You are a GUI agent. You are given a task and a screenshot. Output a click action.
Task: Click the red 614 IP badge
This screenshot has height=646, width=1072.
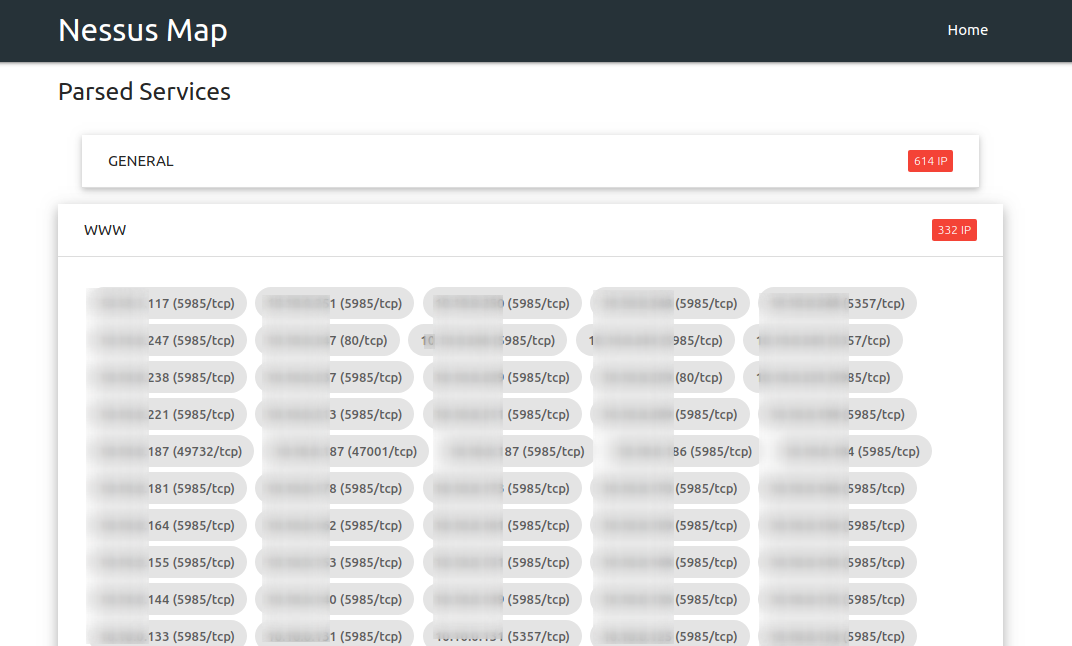[930, 160]
